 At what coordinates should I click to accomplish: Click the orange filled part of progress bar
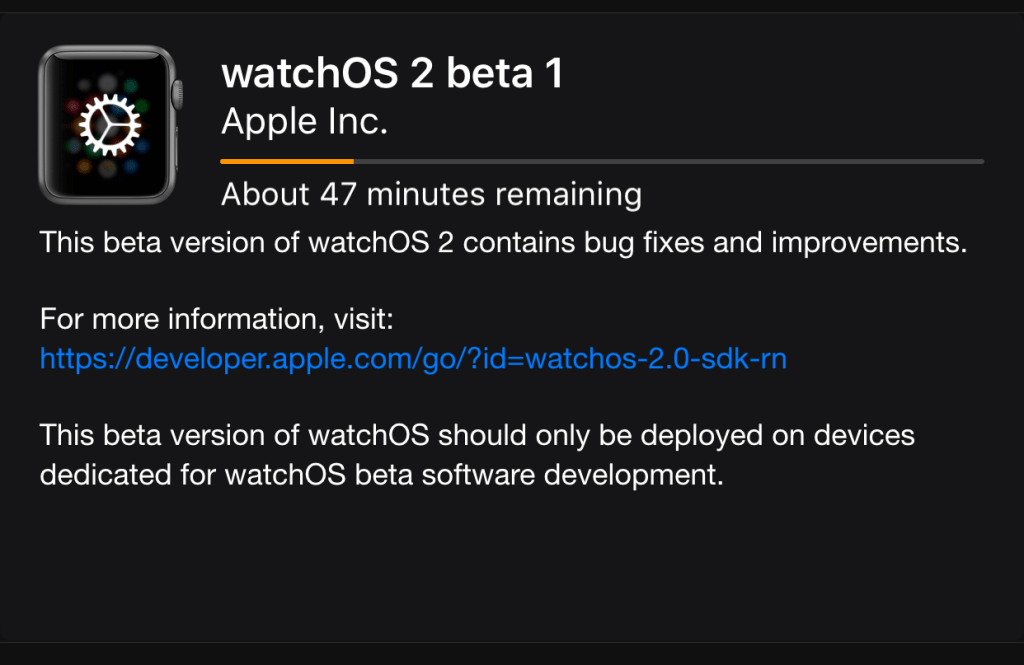[x=287, y=160]
